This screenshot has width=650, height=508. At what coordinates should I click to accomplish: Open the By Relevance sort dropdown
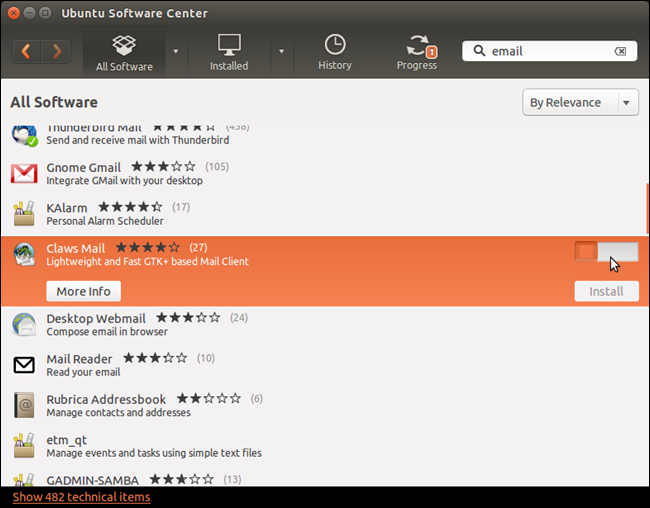(x=580, y=102)
